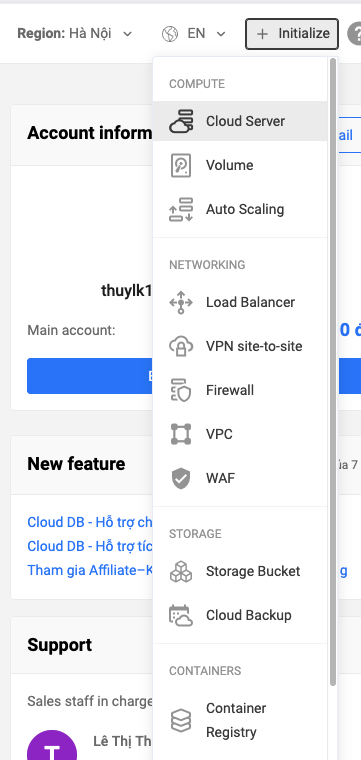The width and height of the screenshot is (361, 760).
Task: Click the VPC square icon
Action: pyautogui.click(x=181, y=434)
